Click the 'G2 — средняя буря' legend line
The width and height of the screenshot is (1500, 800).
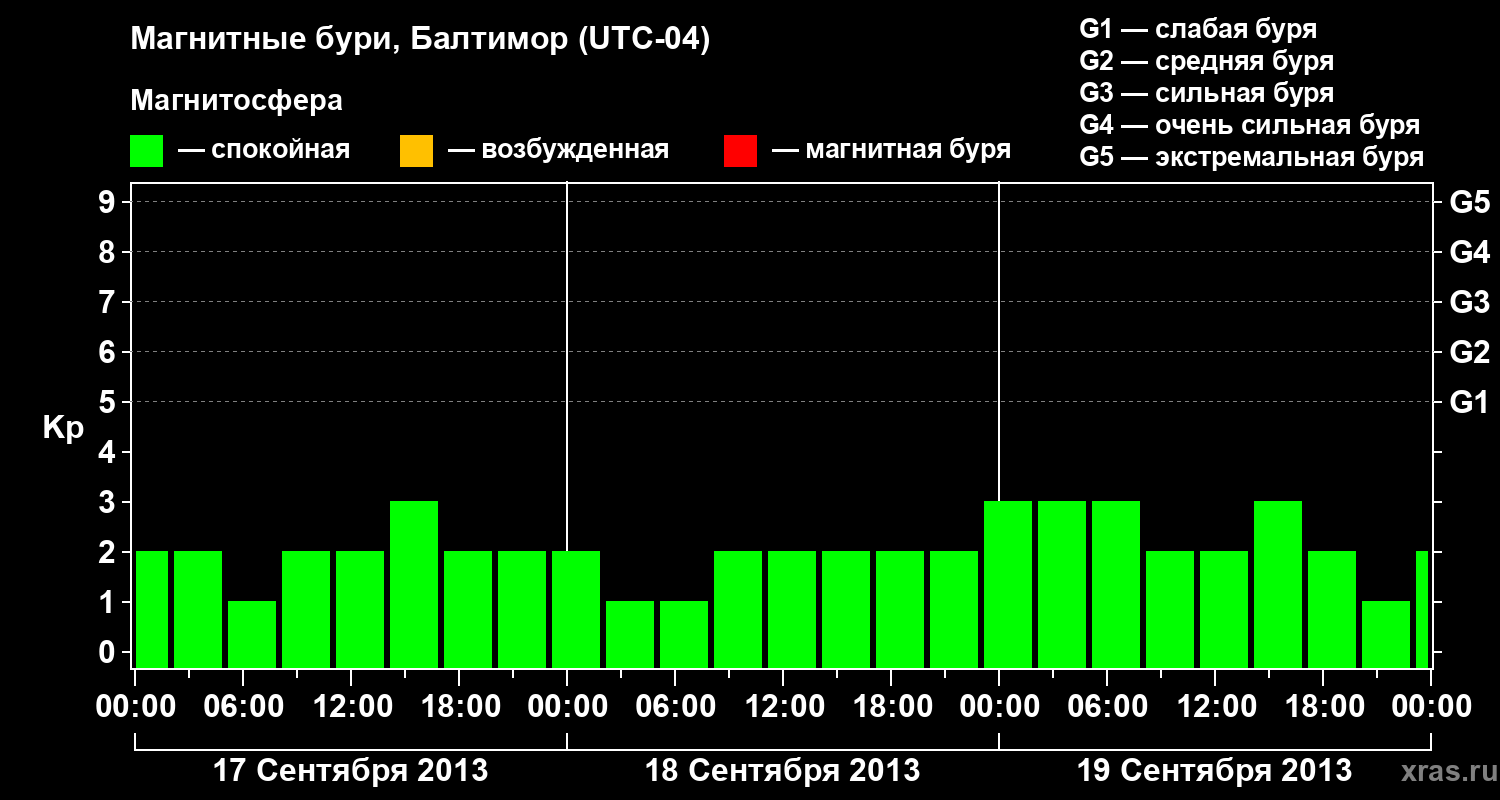point(1206,61)
